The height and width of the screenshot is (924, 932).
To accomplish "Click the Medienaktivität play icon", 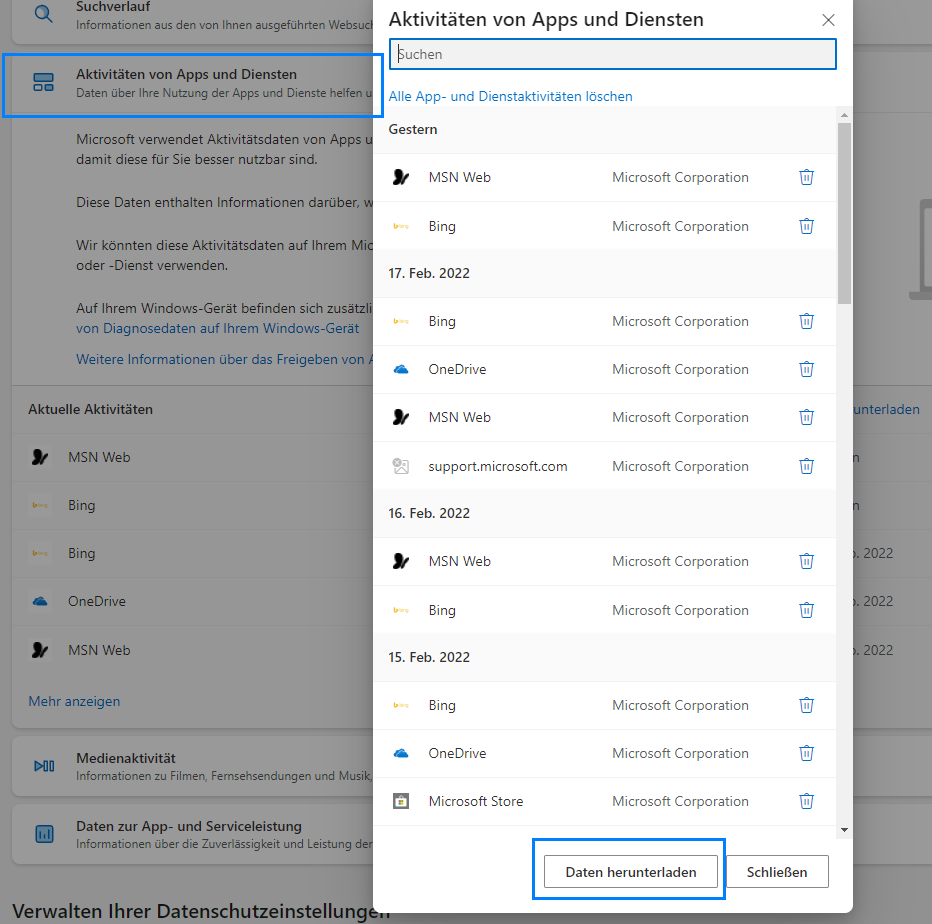I will (x=44, y=766).
